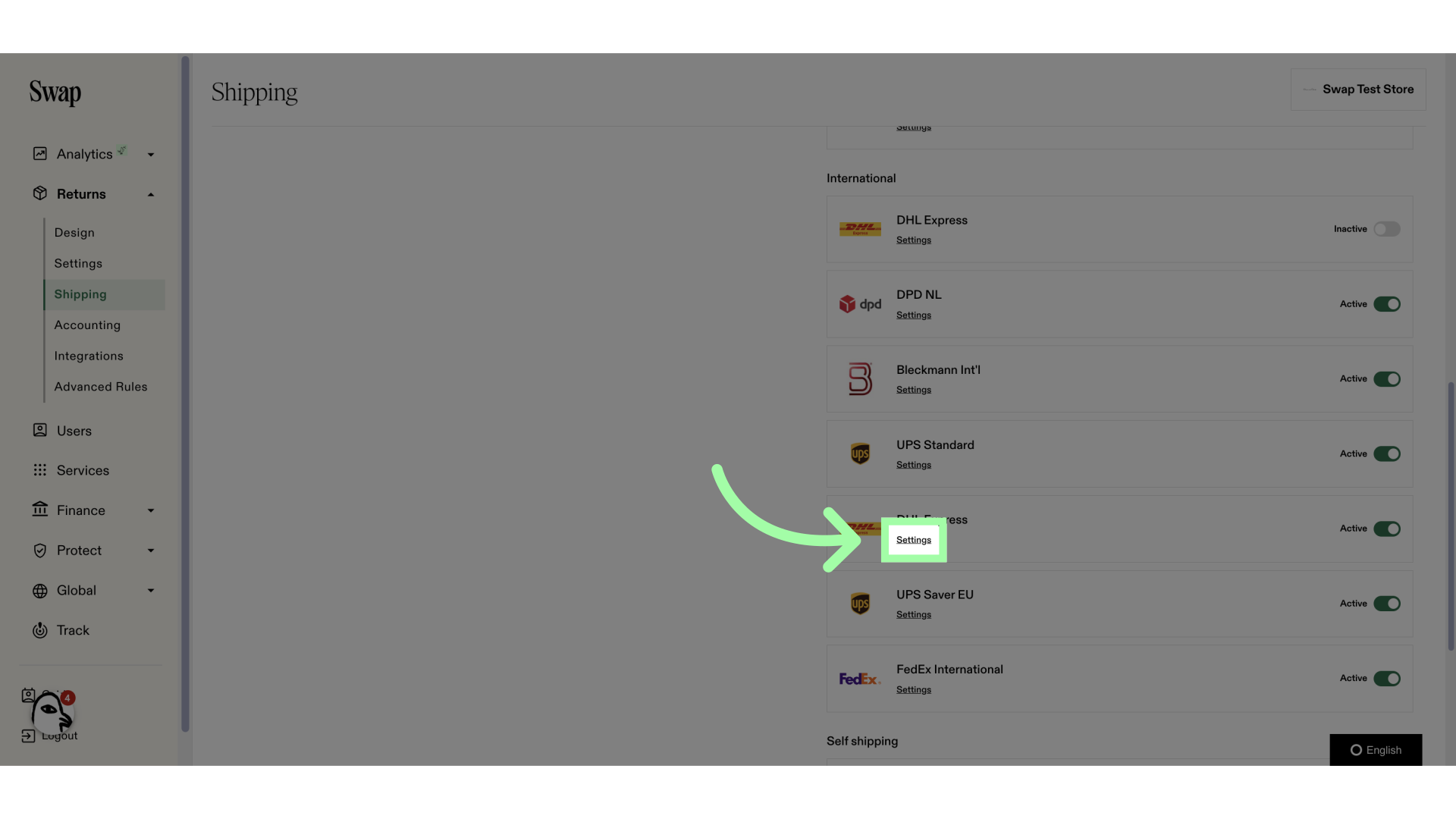Click the Users icon in sidebar

point(38,431)
